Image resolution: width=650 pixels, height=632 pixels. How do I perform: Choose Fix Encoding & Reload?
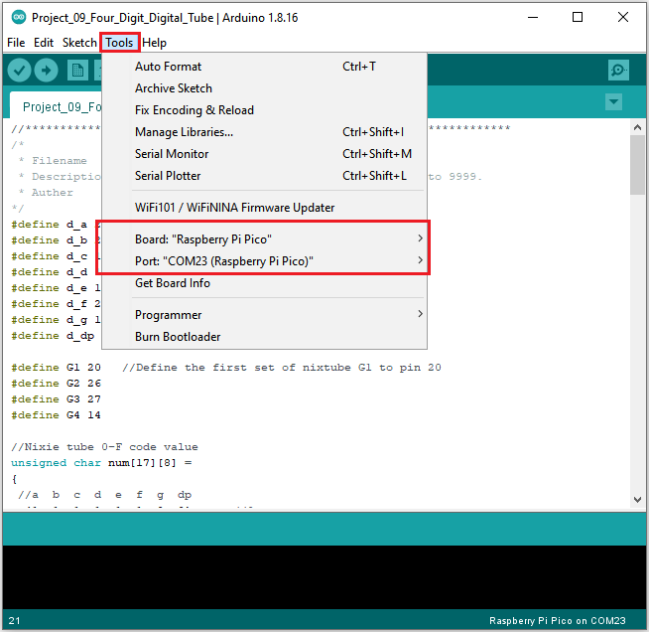264,110
